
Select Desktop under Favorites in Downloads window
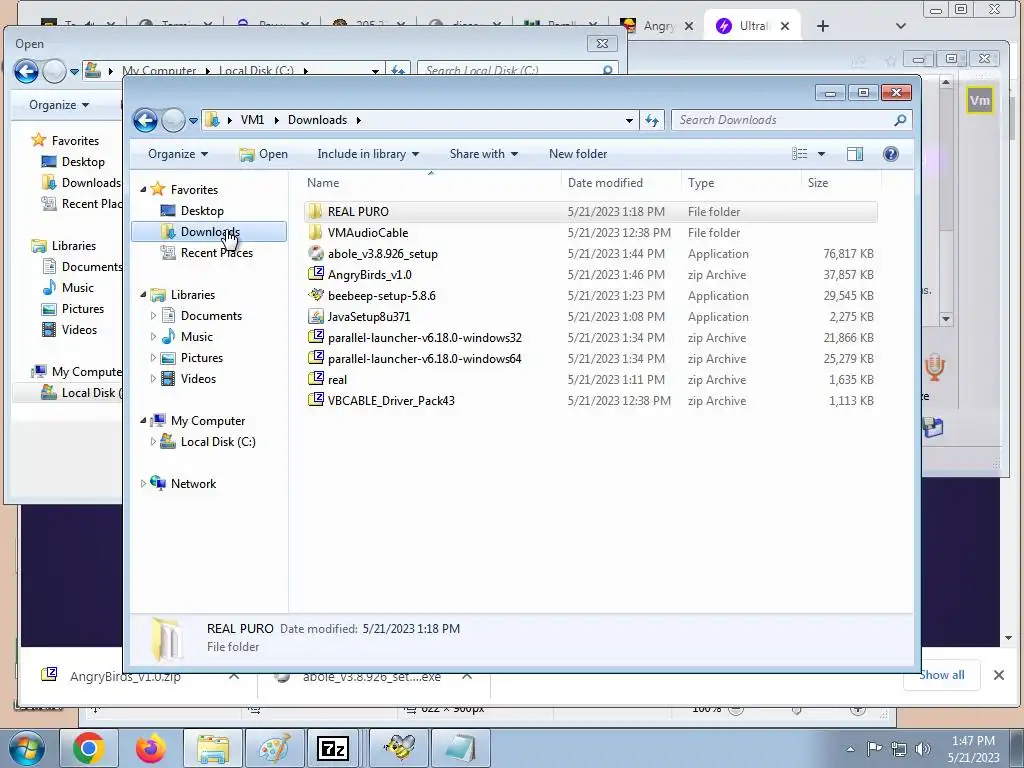(x=202, y=211)
